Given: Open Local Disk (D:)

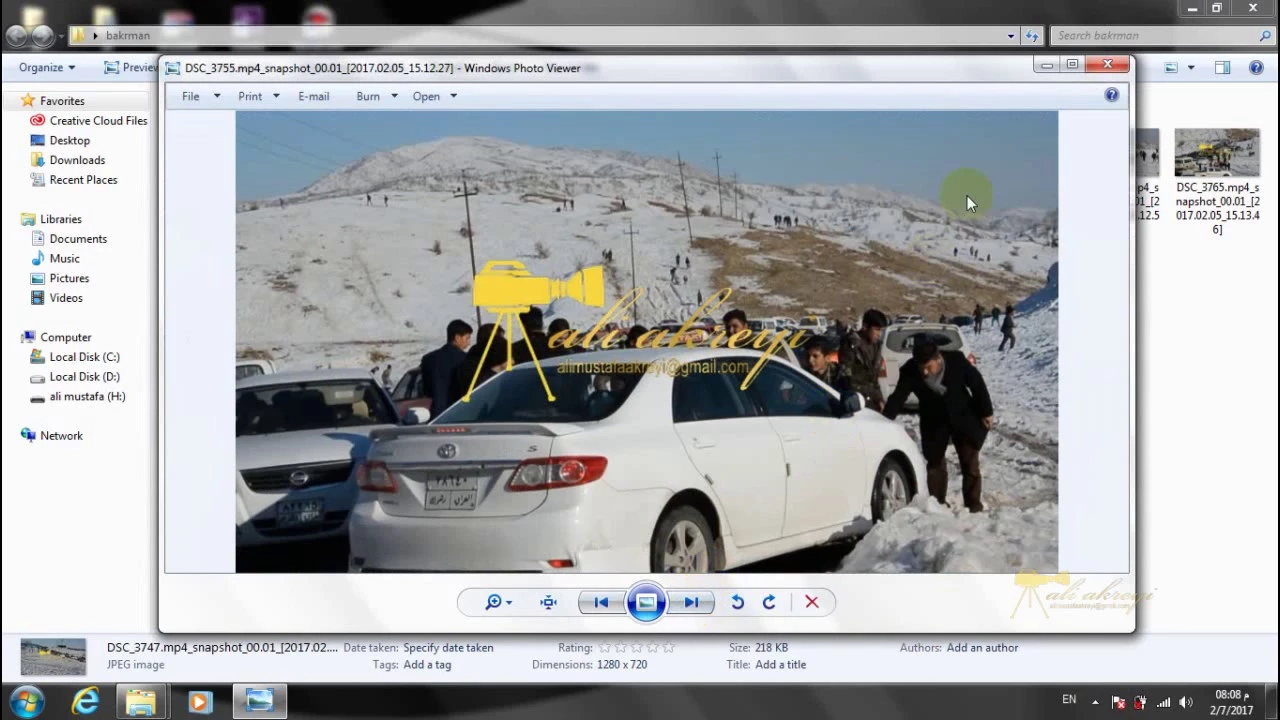Looking at the screenshot, I should 84,377.
